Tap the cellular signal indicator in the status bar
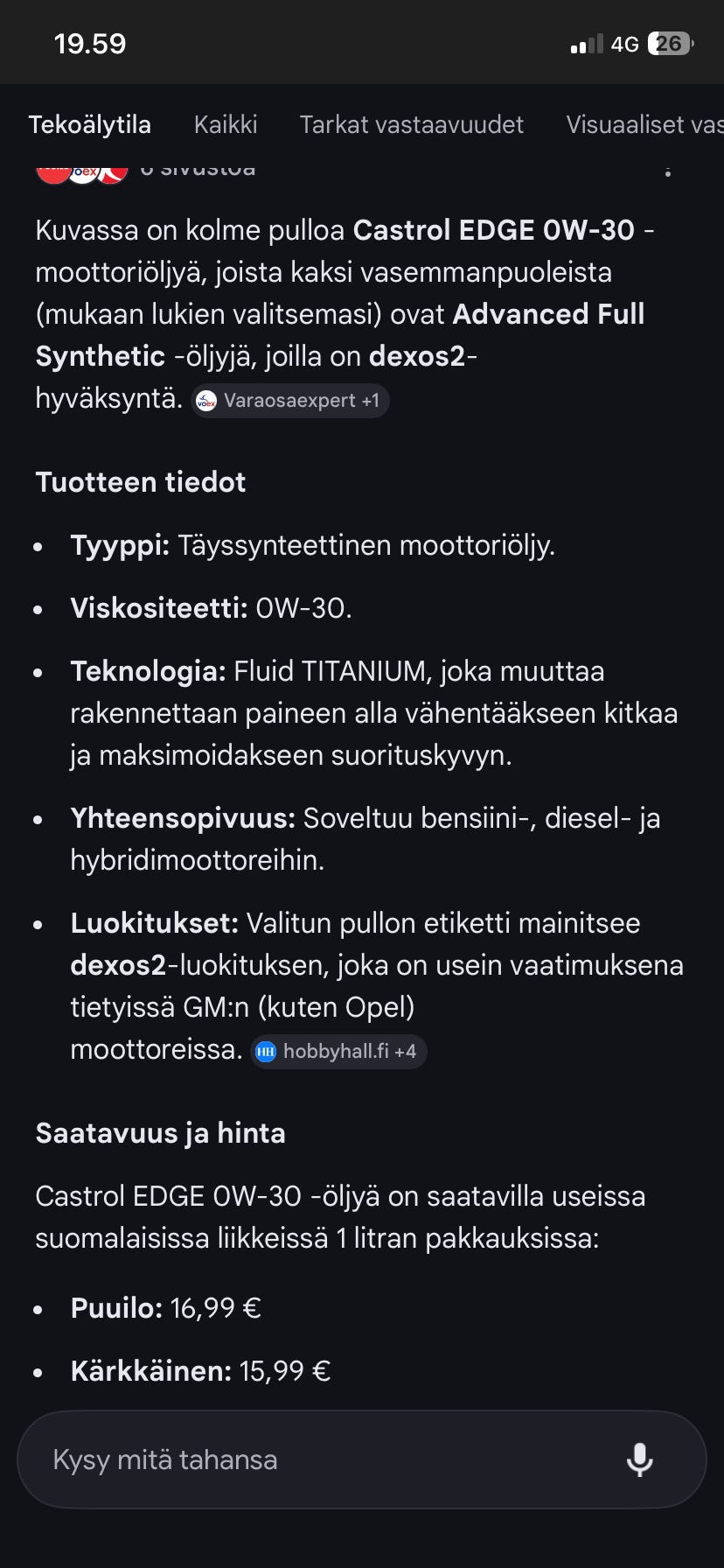This screenshot has height=1568, width=724. click(584, 44)
